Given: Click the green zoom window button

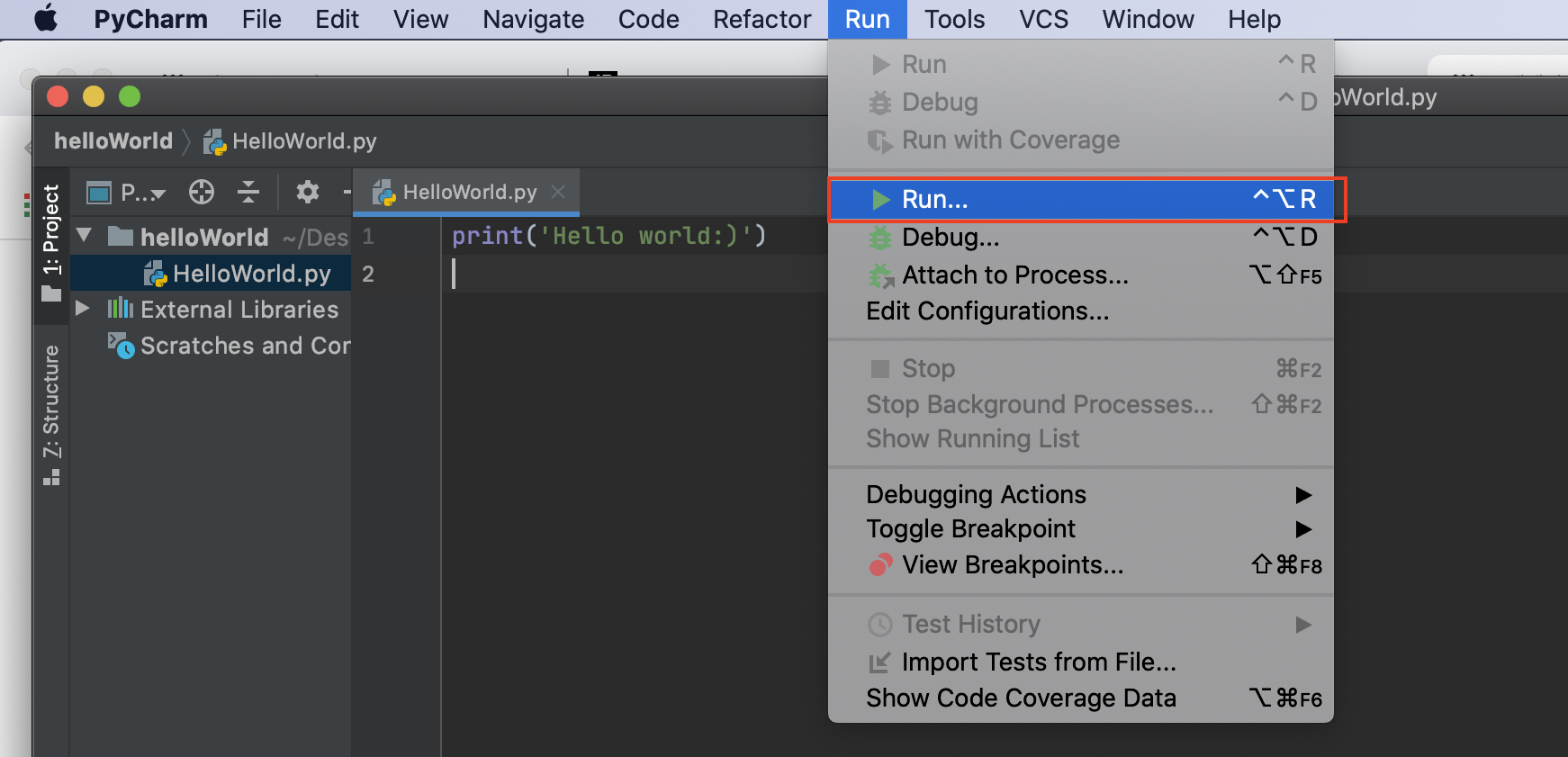Looking at the screenshot, I should 130,96.
